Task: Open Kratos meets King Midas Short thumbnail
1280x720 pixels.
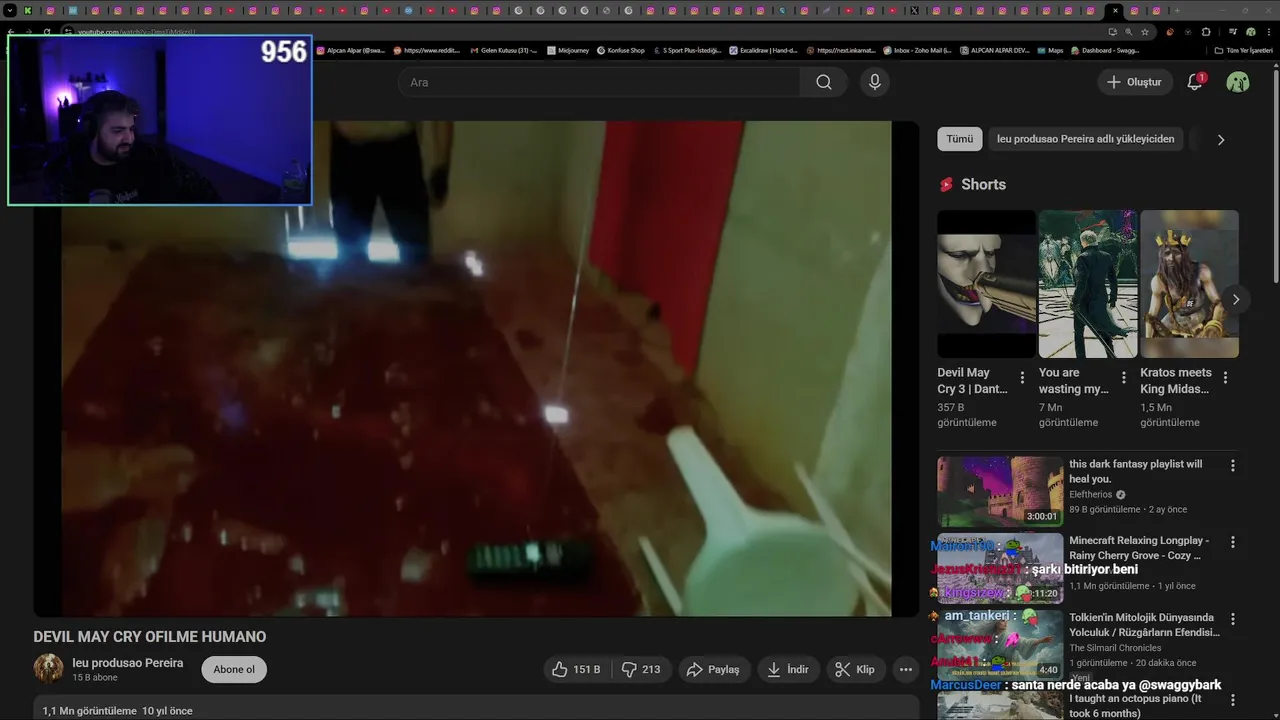Action: 1189,284
